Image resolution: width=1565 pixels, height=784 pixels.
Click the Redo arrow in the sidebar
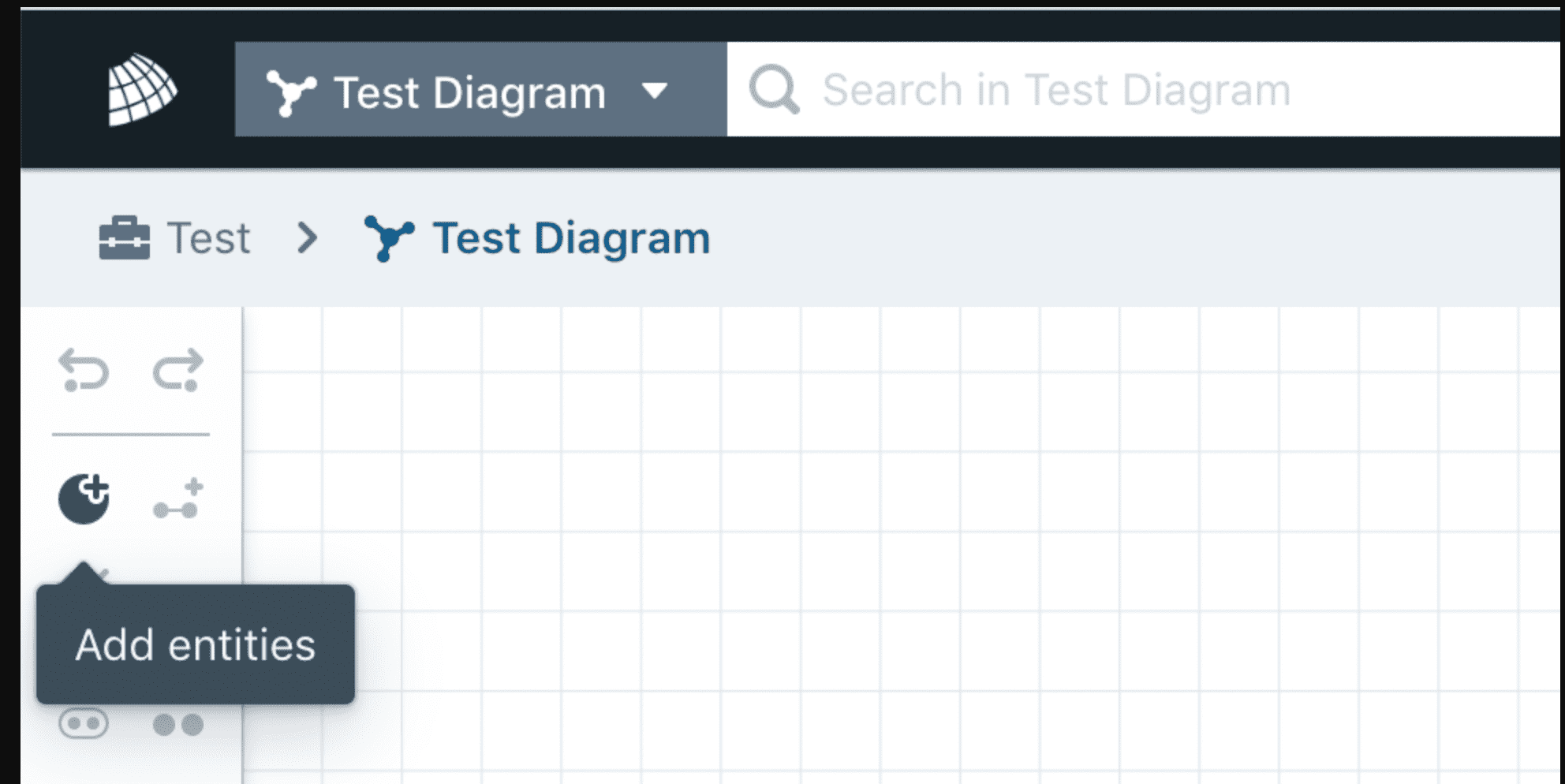click(x=178, y=370)
